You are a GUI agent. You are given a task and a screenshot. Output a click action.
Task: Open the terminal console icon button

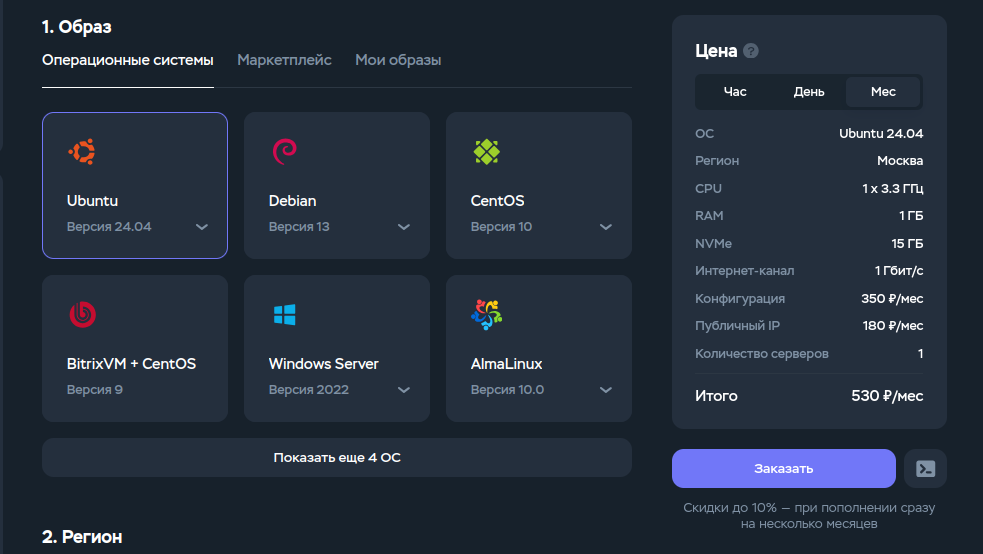(x=925, y=468)
